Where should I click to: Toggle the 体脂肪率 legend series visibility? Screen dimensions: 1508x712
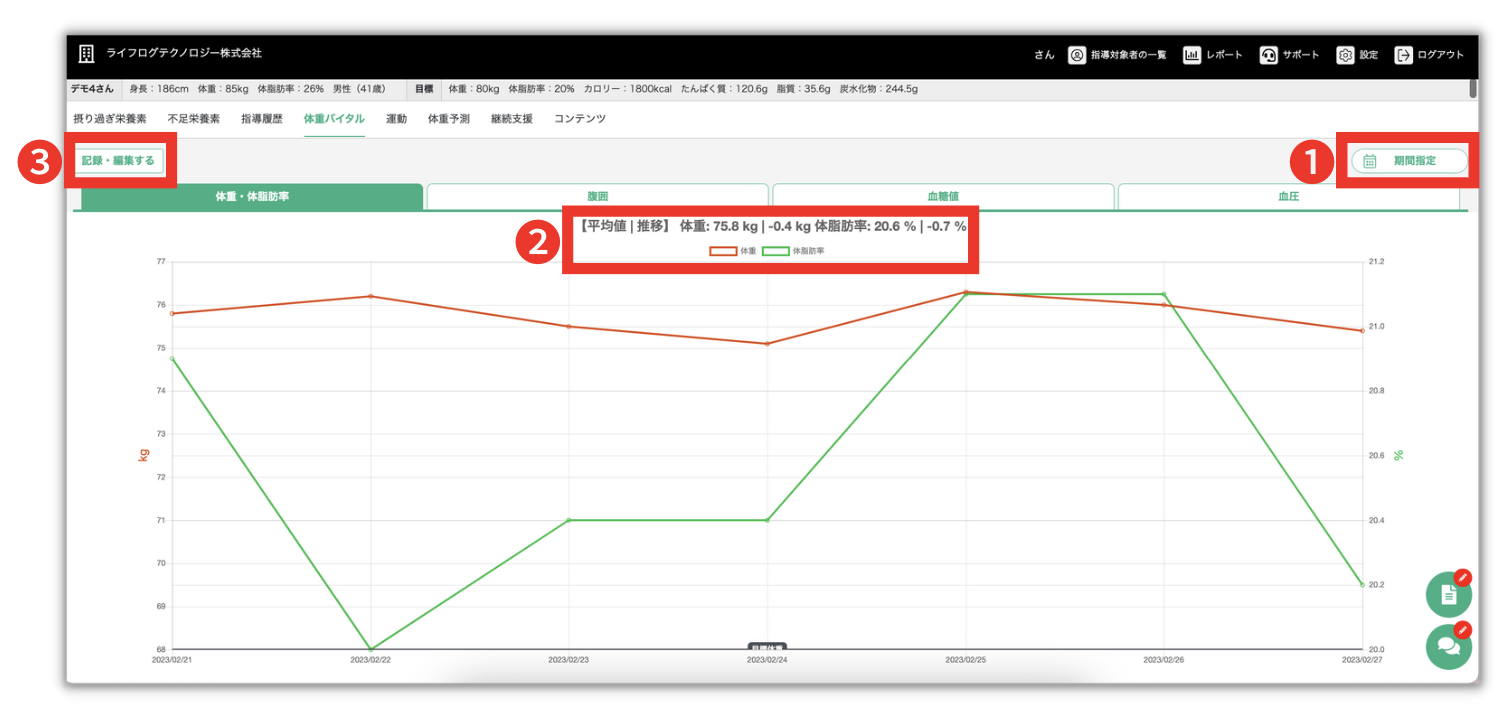(x=793, y=251)
